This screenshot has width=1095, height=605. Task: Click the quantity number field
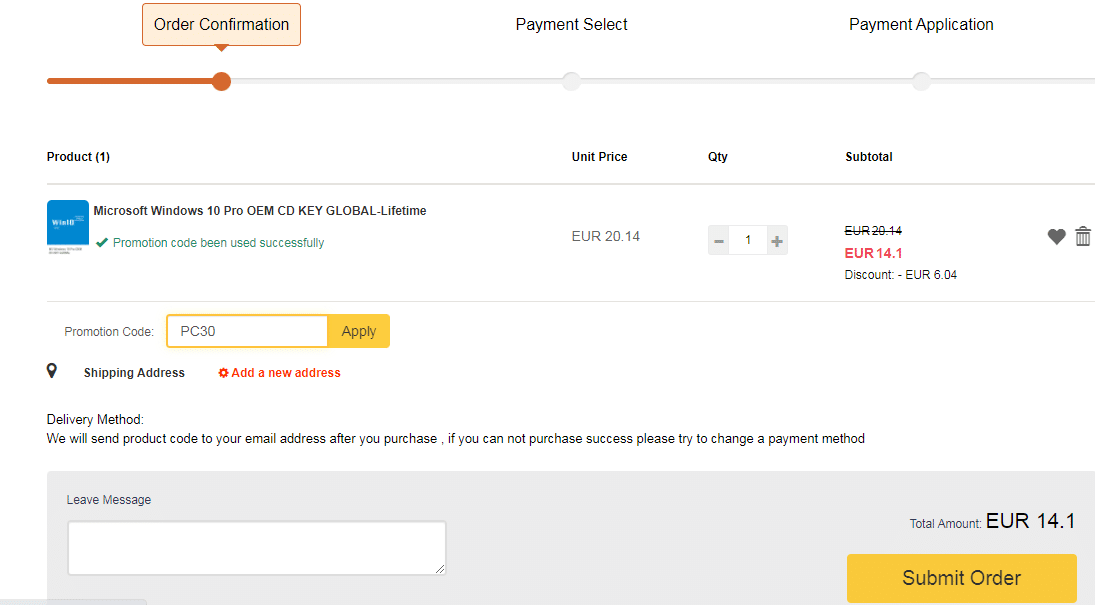748,241
